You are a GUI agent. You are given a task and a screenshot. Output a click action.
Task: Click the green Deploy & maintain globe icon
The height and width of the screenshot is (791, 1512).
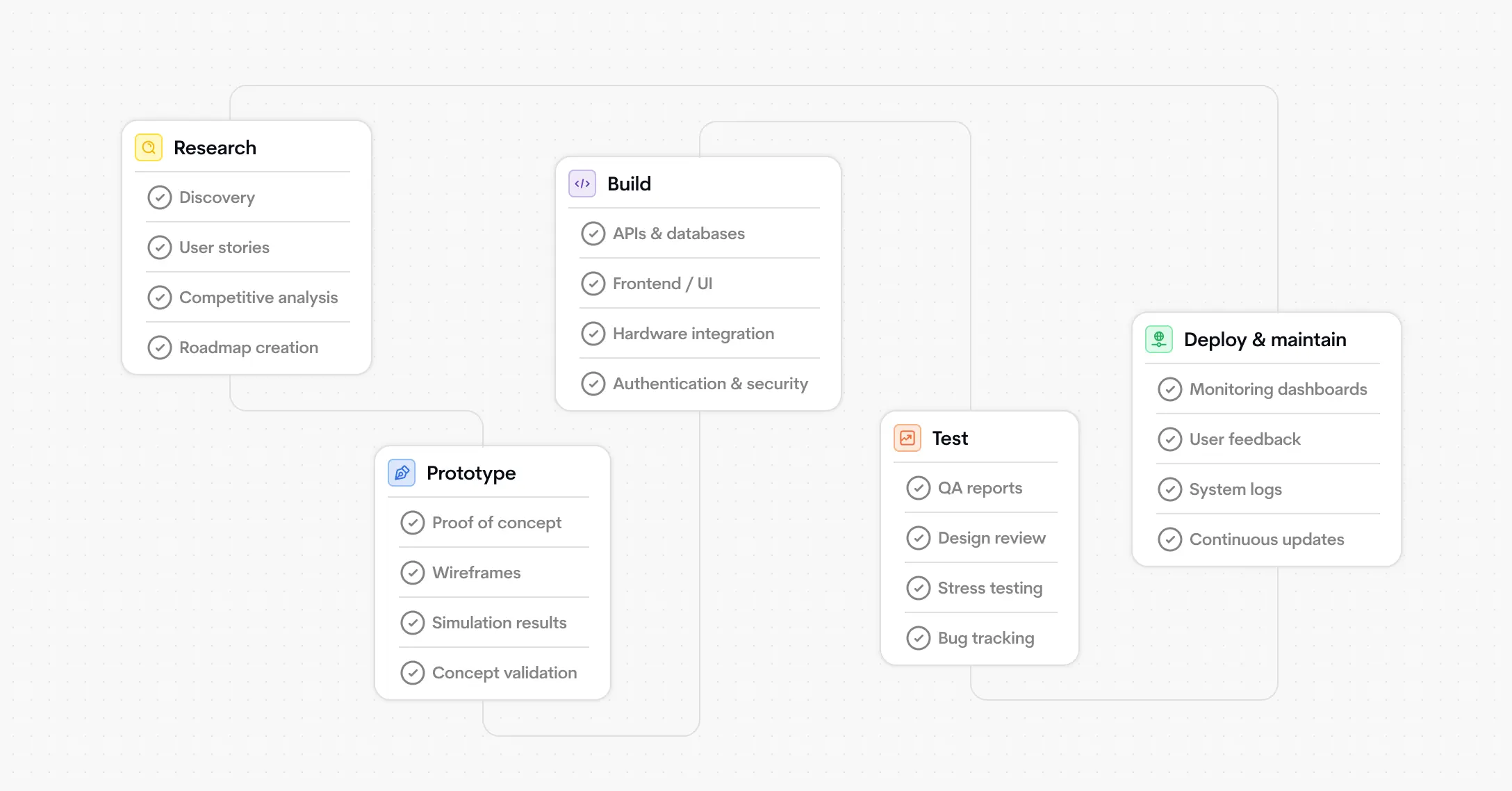pyautogui.click(x=1159, y=339)
